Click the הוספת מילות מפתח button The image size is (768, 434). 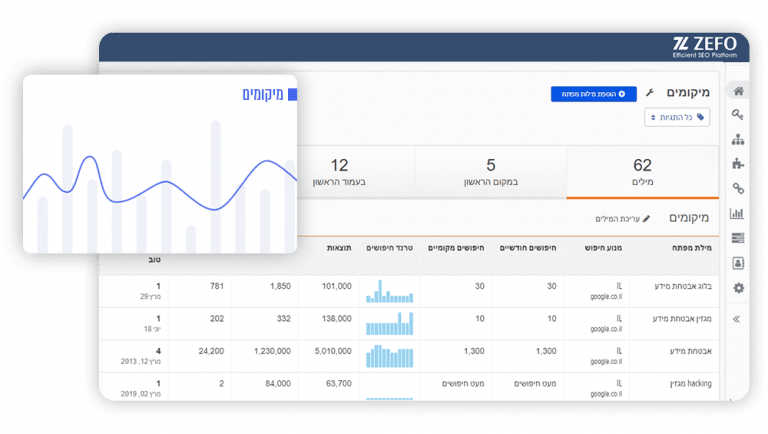click(x=593, y=93)
